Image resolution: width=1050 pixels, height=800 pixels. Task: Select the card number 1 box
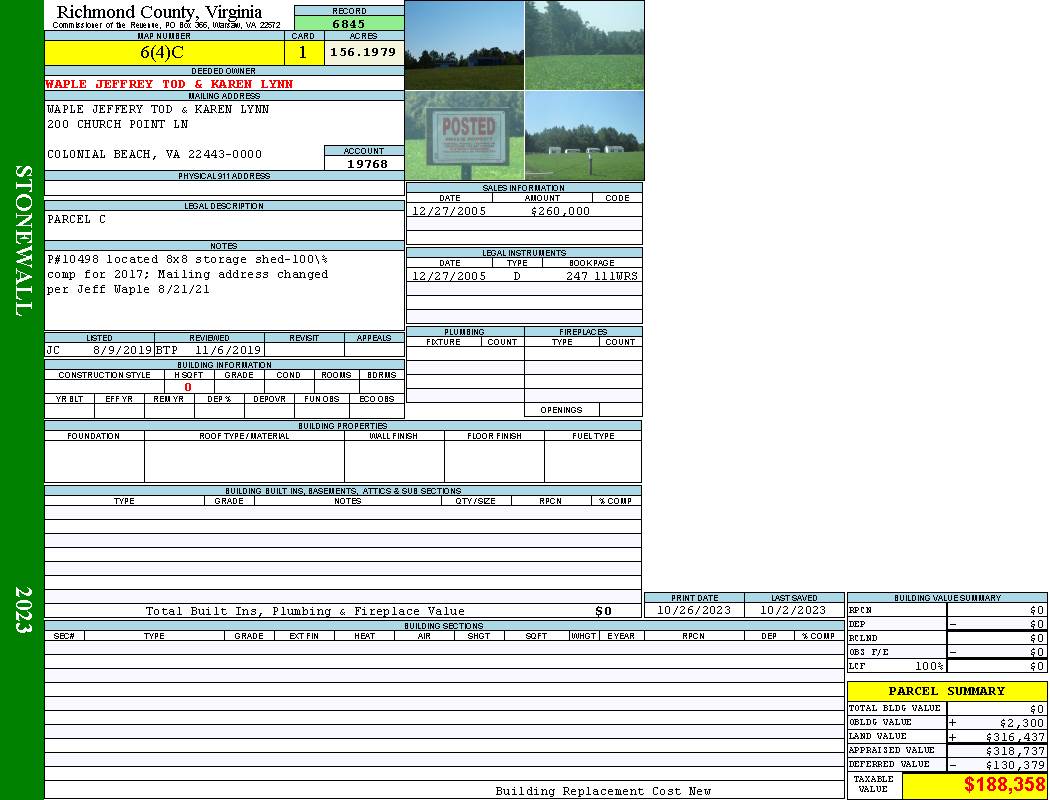[x=304, y=52]
